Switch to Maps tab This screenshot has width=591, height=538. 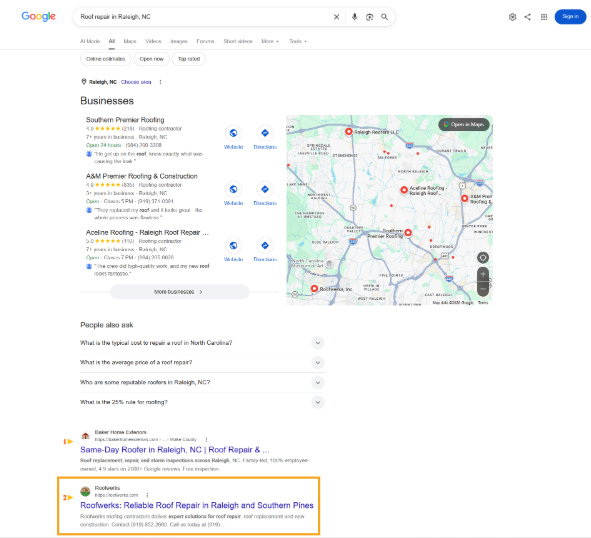coord(130,41)
